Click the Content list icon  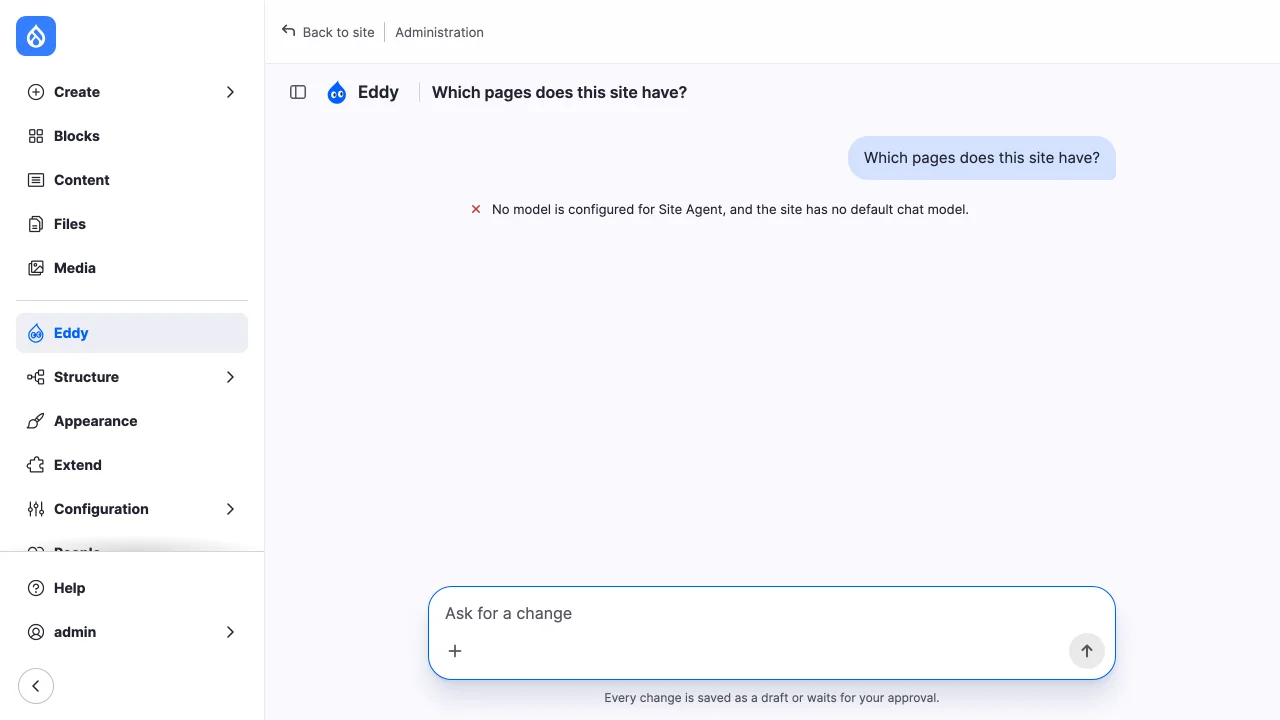click(x=36, y=180)
